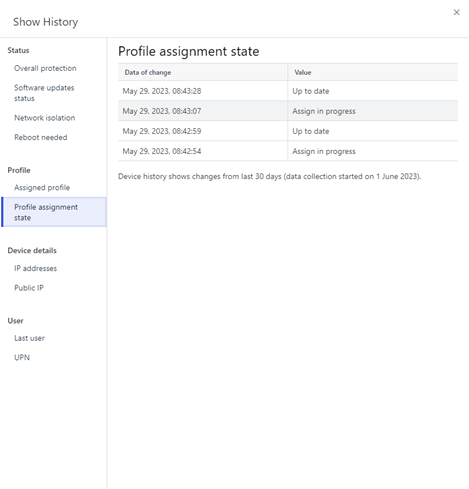The height and width of the screenshot is (489, 469).
Task: Open IP addresses history
Action: (35, 268)
